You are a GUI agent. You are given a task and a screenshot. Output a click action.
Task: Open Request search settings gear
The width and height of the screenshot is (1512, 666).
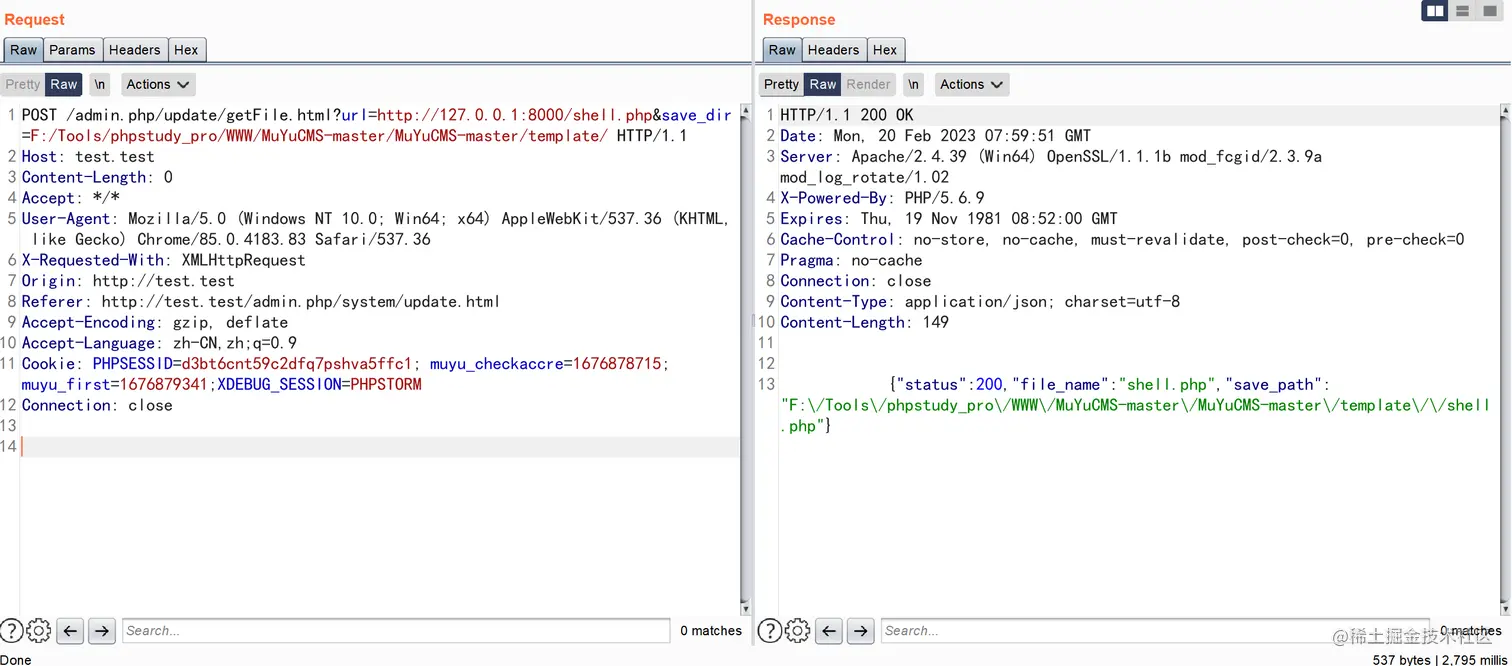pos(39,630)
